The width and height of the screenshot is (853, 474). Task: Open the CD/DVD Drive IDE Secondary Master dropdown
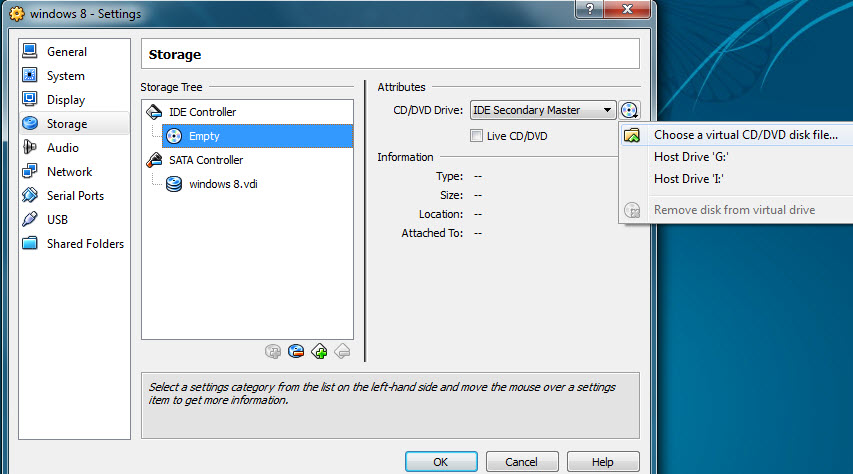pyautogui.click(x=543, y=110)
